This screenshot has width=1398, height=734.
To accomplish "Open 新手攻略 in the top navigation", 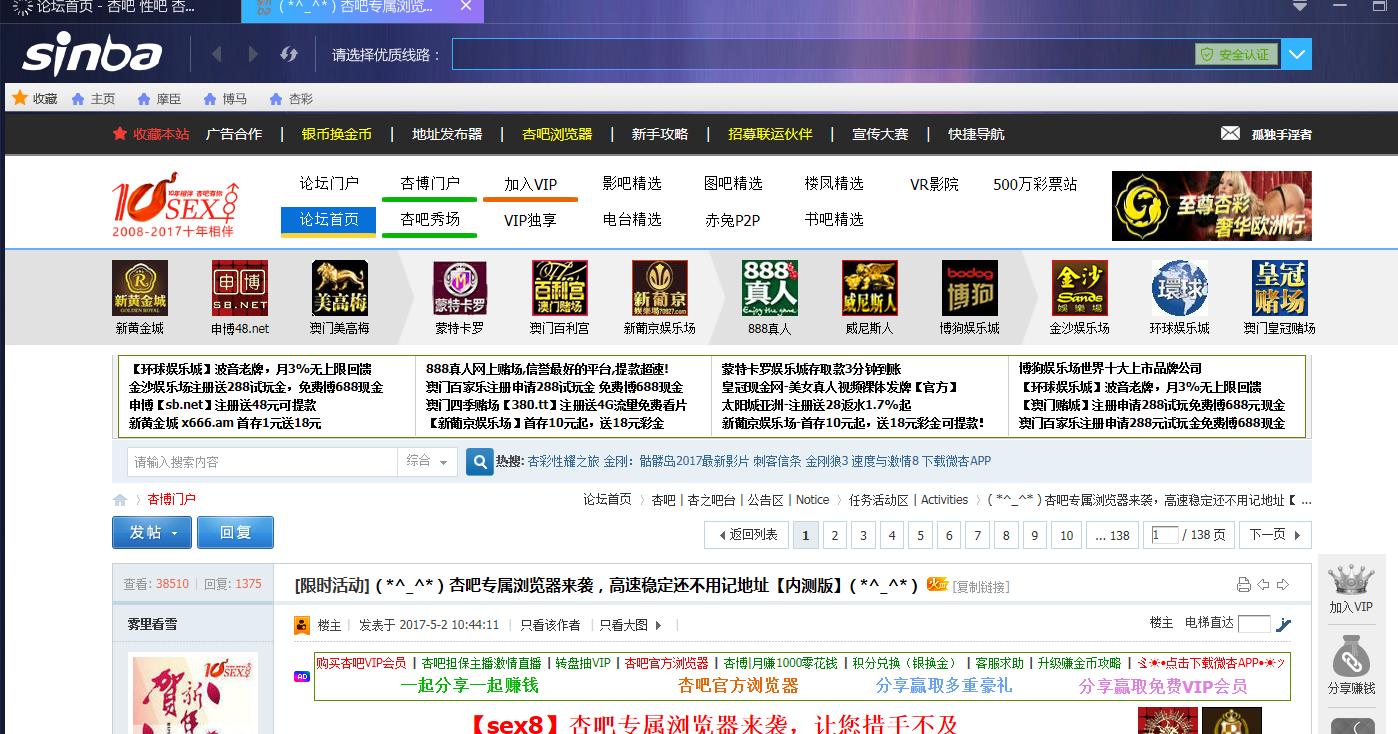I will (660, 134).
